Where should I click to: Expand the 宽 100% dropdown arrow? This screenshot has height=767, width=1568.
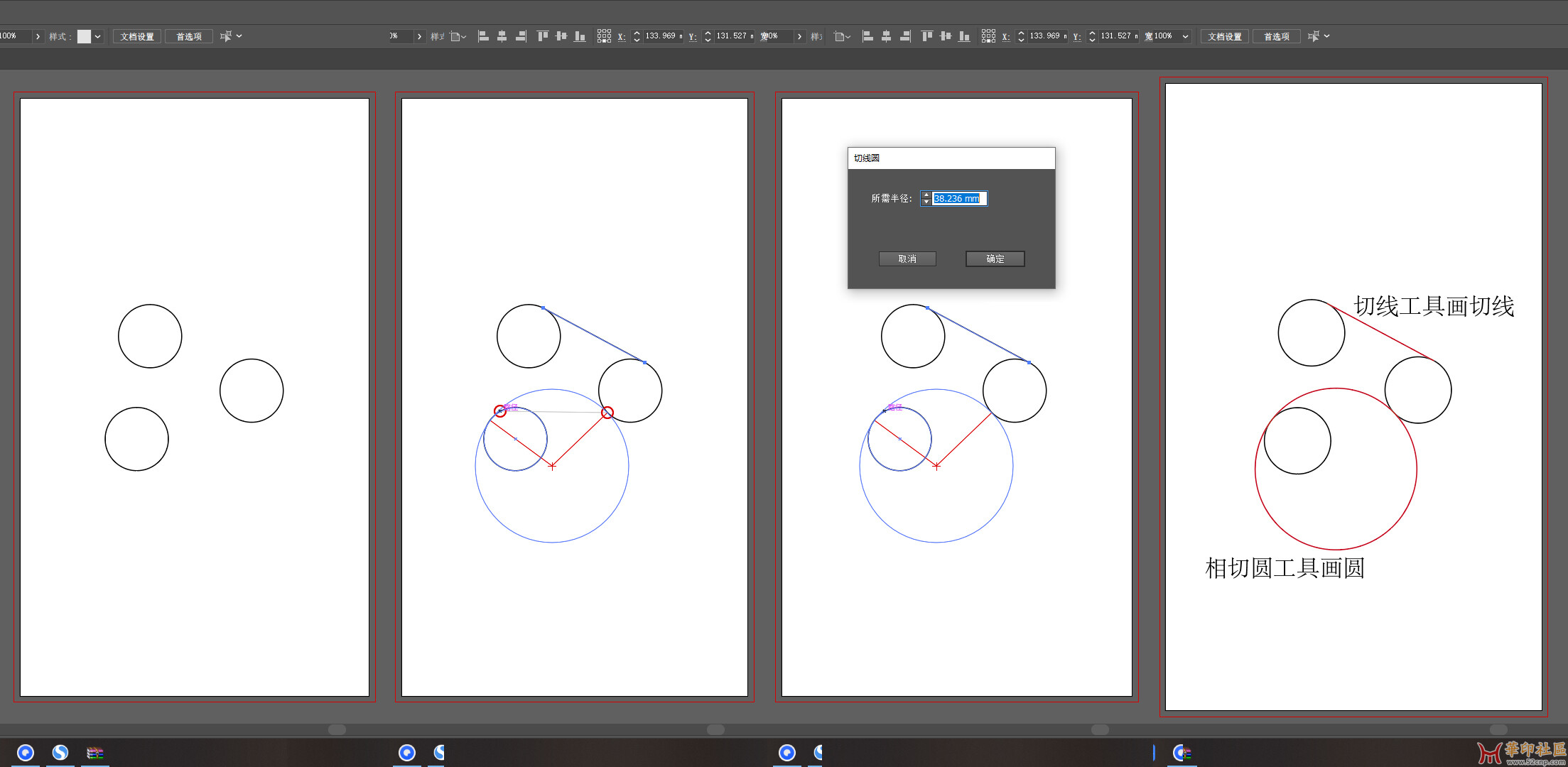click(1185, 36)
